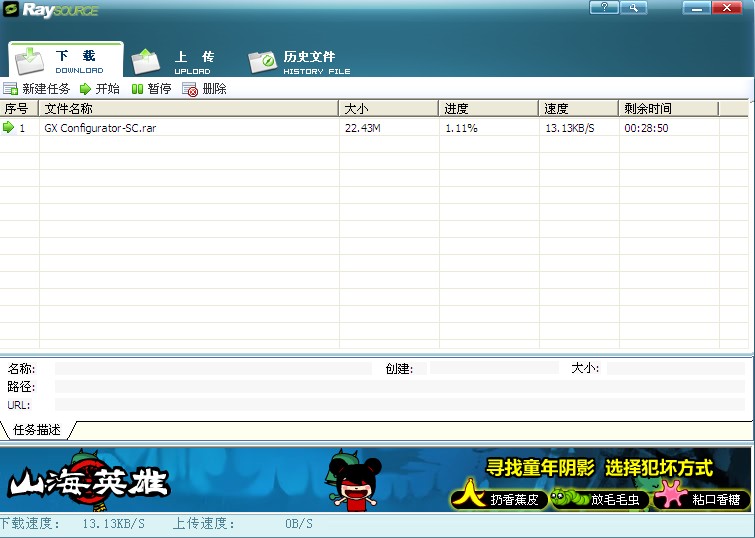Image resolution: width=755 pixels, height=538 pixels.
Task: Select the 任务描述 task description tab
Action: pos(37,430)
